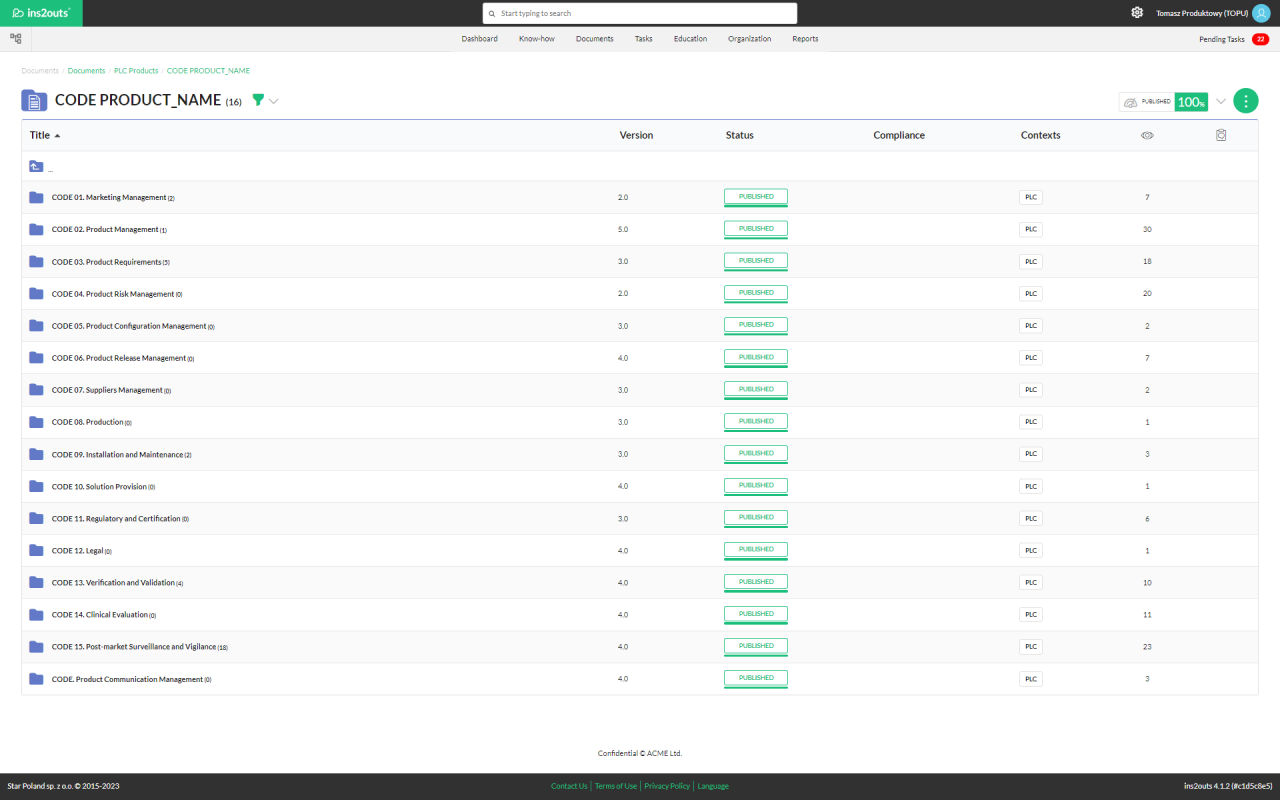This screenshot has width=1280, height=800.
Task: Expand the chevron beside Published 100%
Action: (1221, 101)
